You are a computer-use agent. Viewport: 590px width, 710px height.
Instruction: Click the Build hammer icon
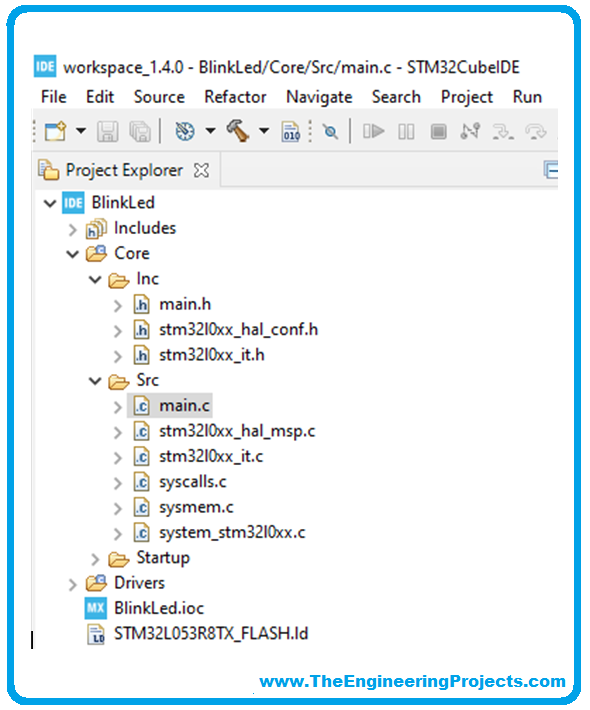238,131
